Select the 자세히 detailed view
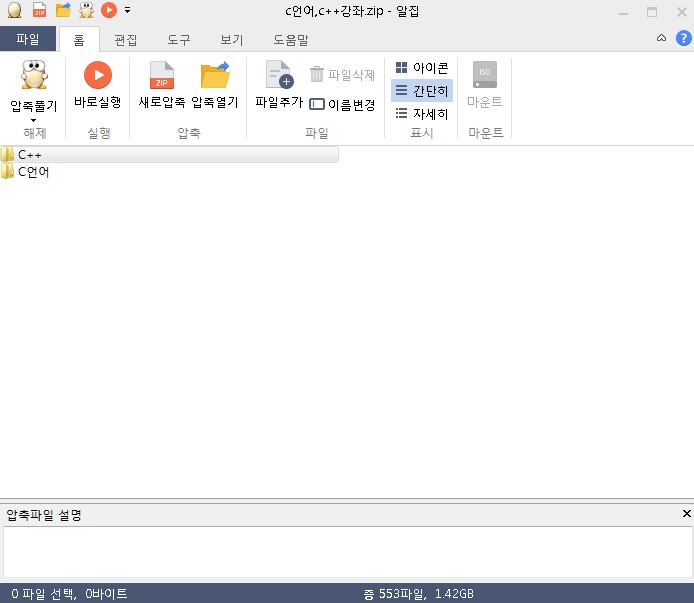694x603 pixels. [422, 114]
